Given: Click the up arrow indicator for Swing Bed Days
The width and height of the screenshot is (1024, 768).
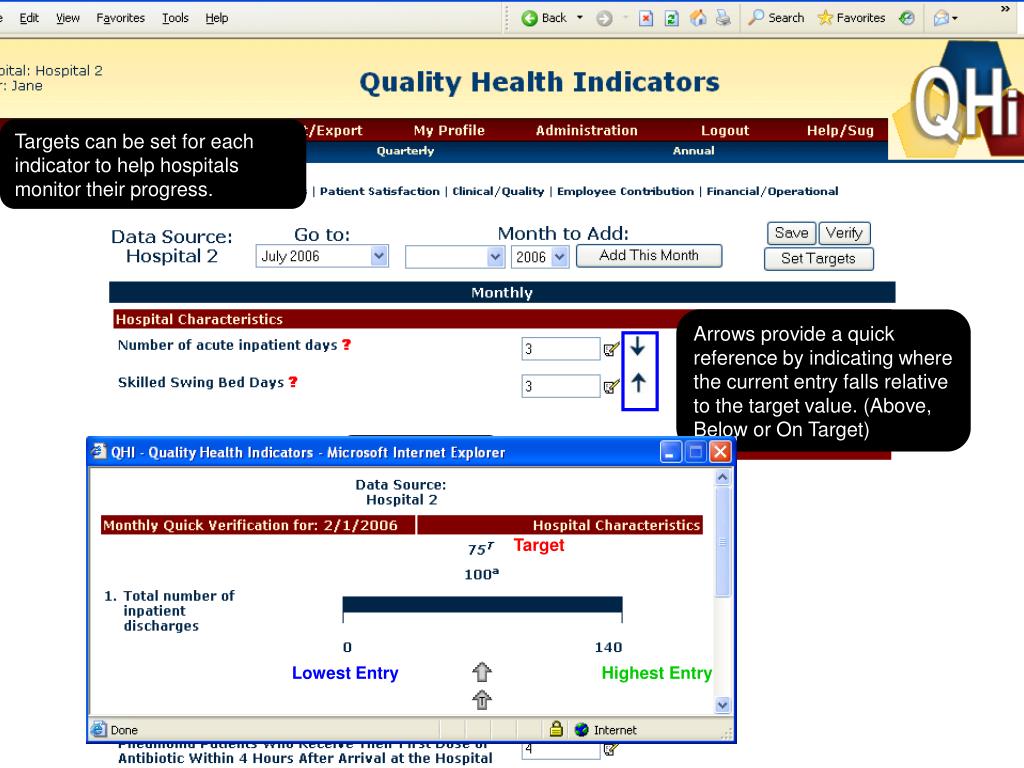Looking at the screenshot, I should tap(638, 383).
